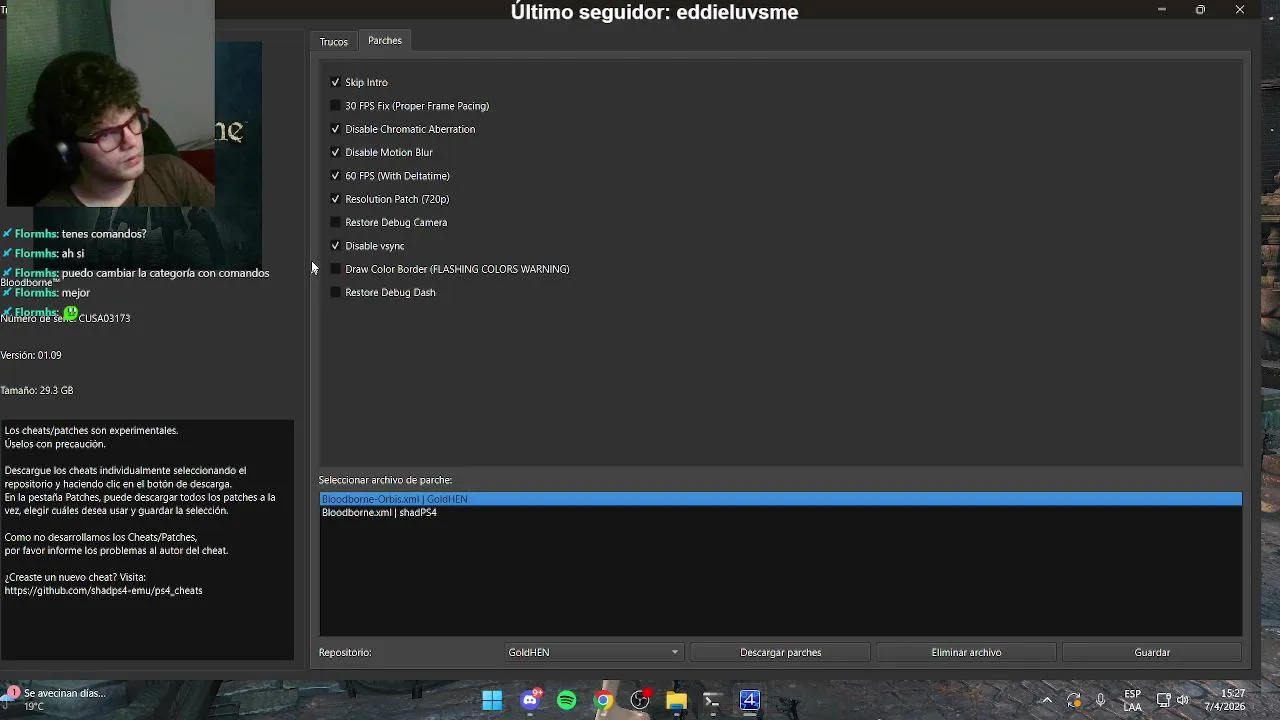Click the ps4_cheats GitHub URL text
The height and width of the screenshot is (720, 1280).
click(x=103, y=590)
